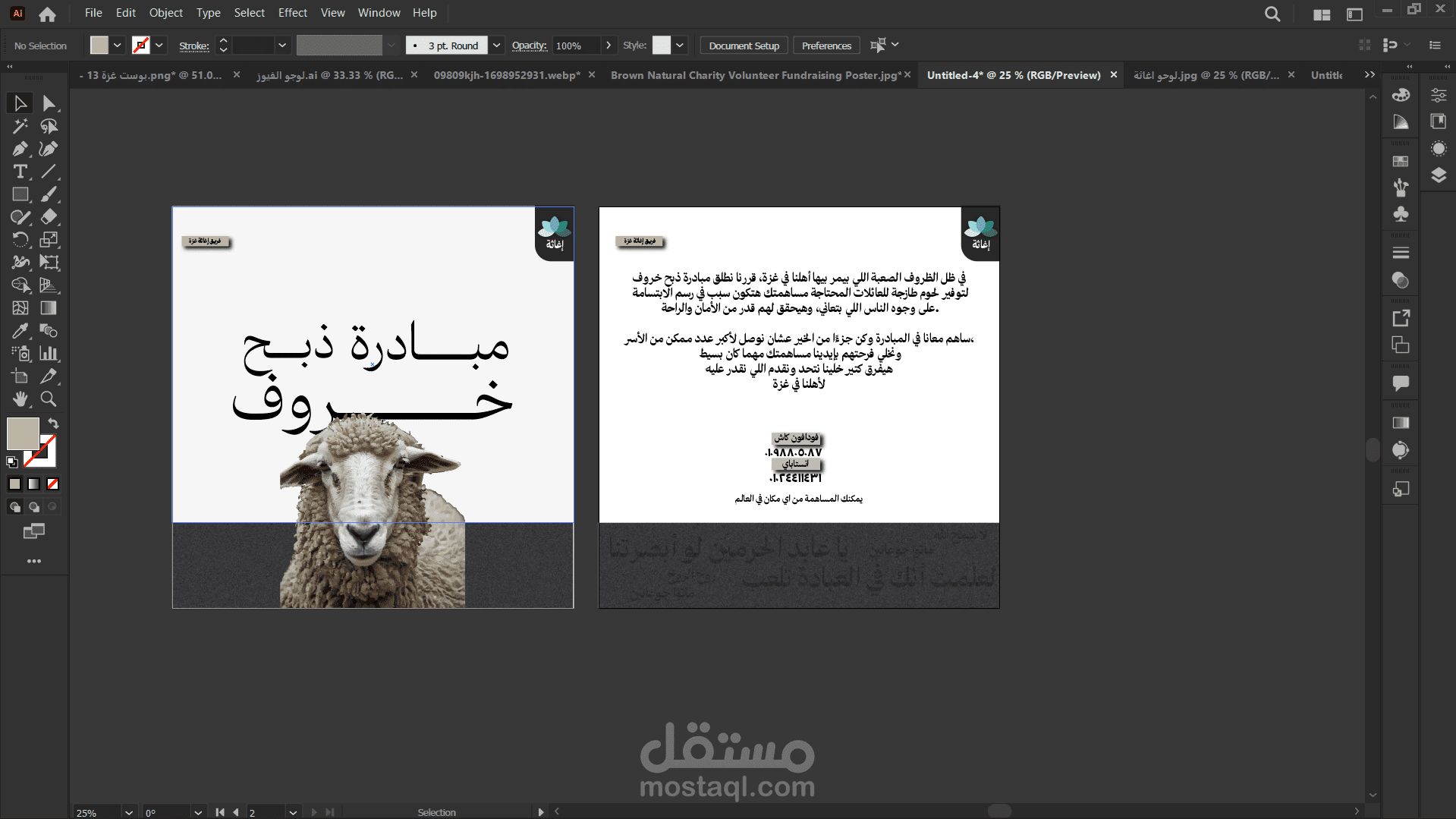The width and height of the screenshot is (1456, 819).
Task: Expand the Opacity arrow
Action: (609, 46)
